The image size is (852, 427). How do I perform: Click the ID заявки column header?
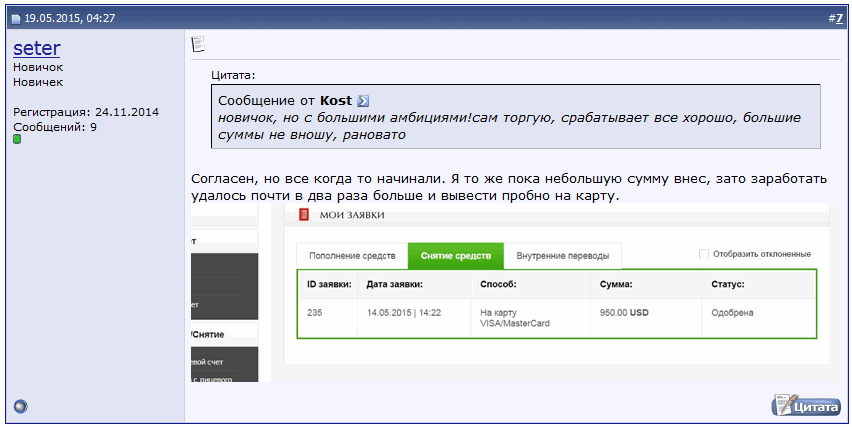click(329, 284)
